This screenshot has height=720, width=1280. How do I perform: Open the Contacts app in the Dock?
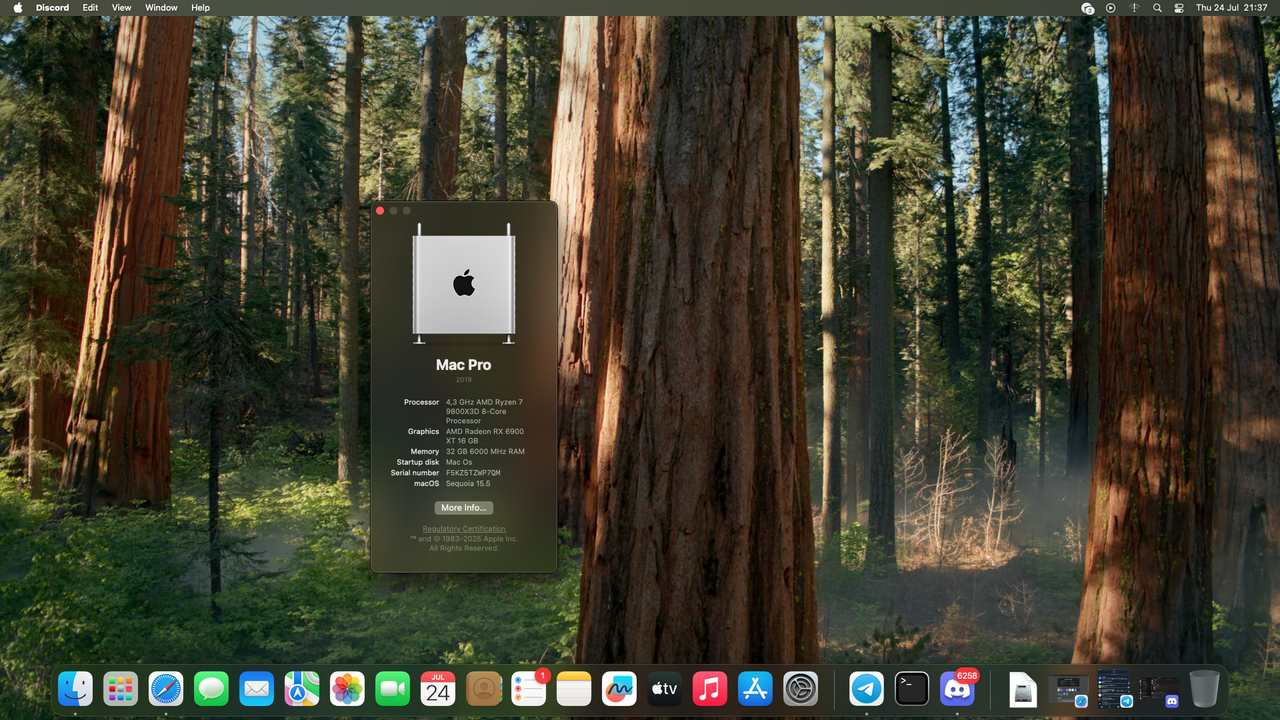(483, 689)
